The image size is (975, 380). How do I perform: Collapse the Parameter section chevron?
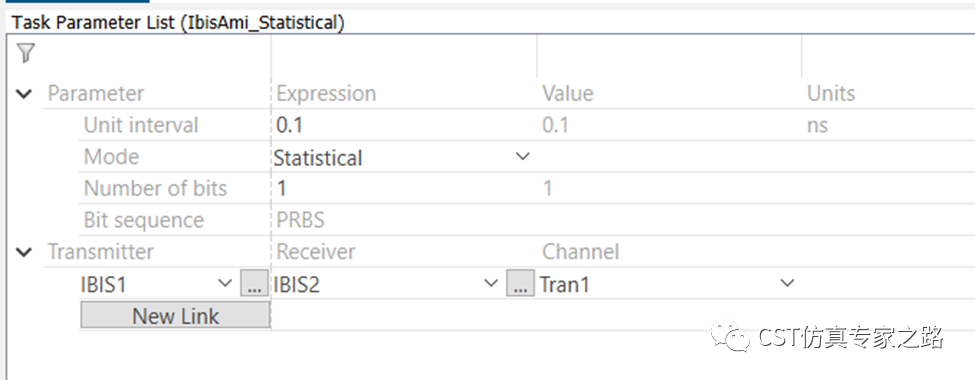point(24,95)
